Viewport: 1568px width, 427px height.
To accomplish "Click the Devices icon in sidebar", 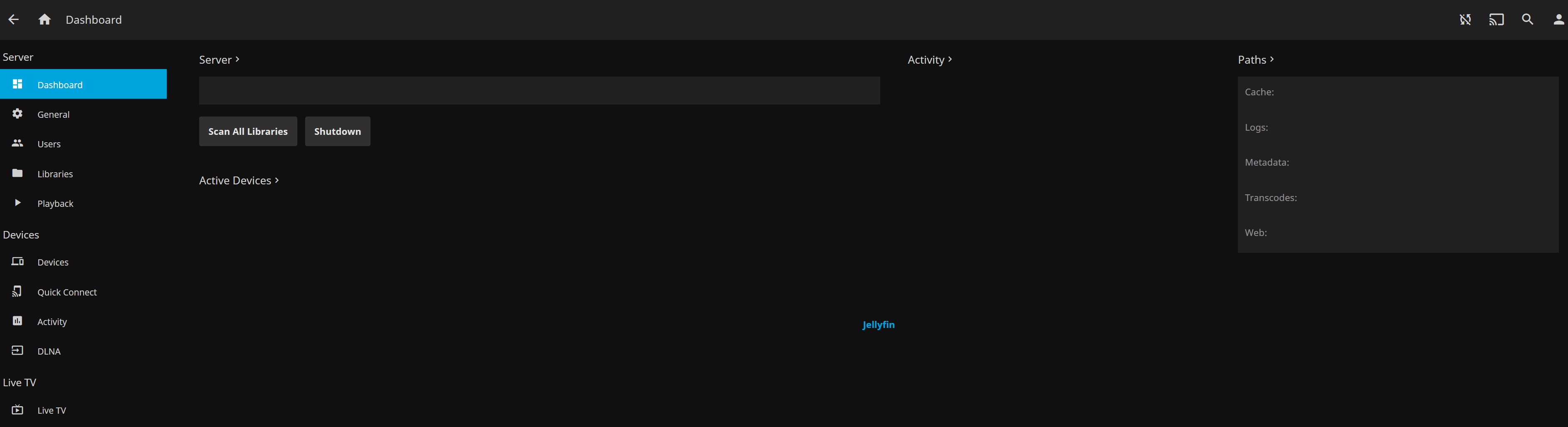I will (17, 261).
